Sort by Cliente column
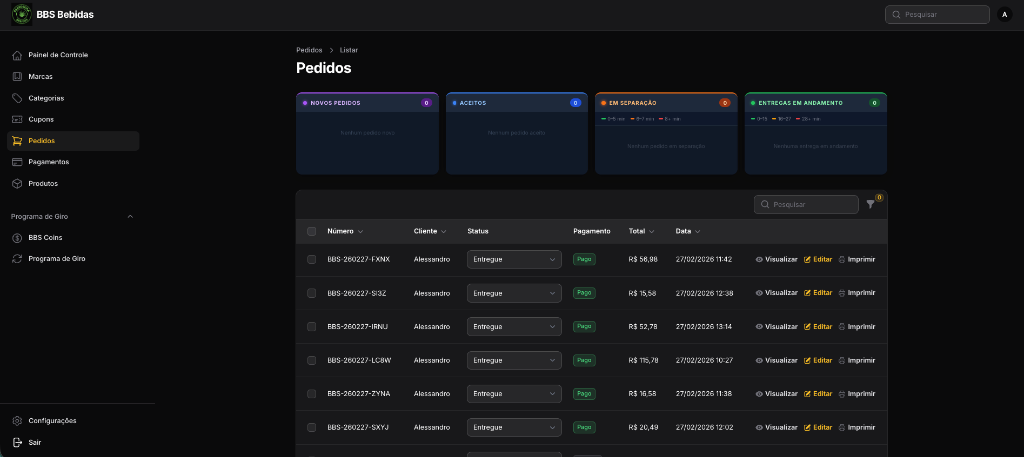Screen dimensions: 1024x457 [430, 231]
